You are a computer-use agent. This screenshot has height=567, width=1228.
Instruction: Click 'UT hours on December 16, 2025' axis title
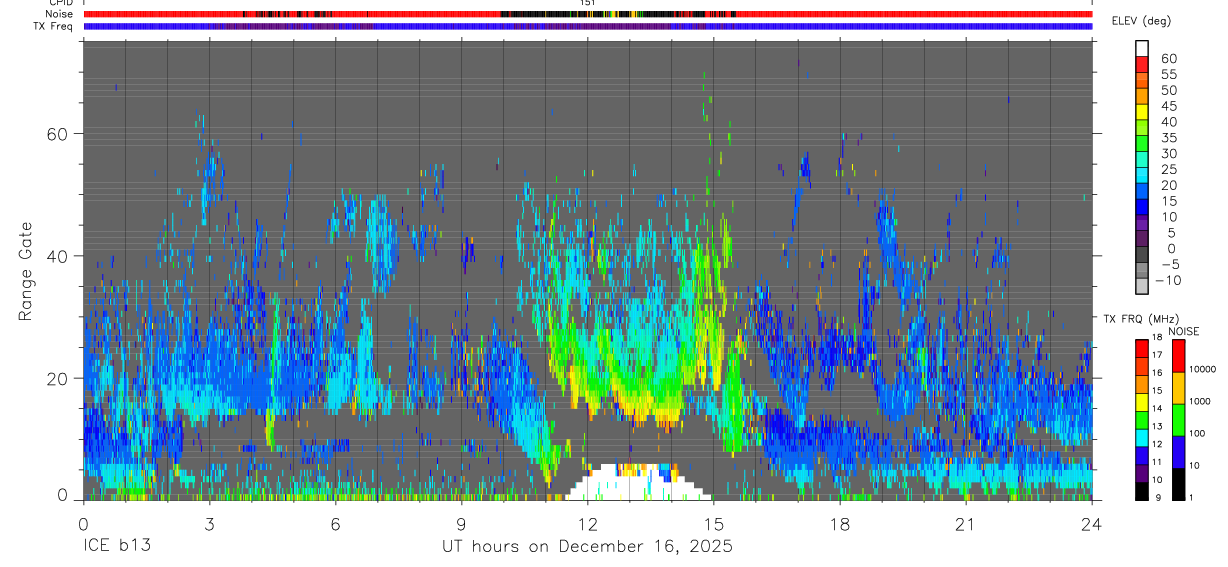tap(588, 547)
